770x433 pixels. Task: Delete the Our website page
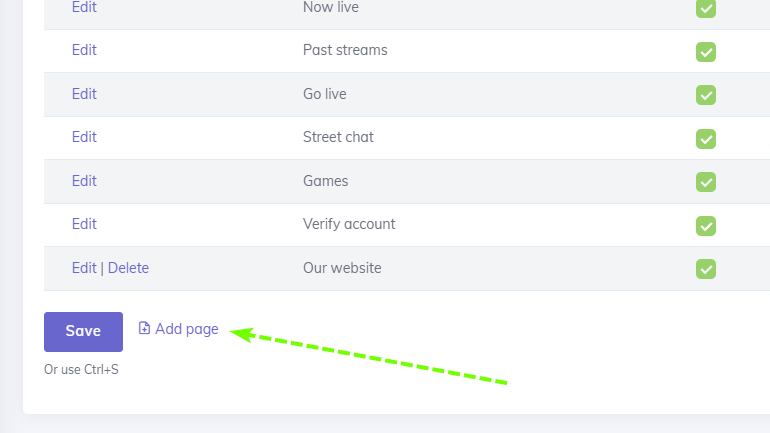(128, 268)
